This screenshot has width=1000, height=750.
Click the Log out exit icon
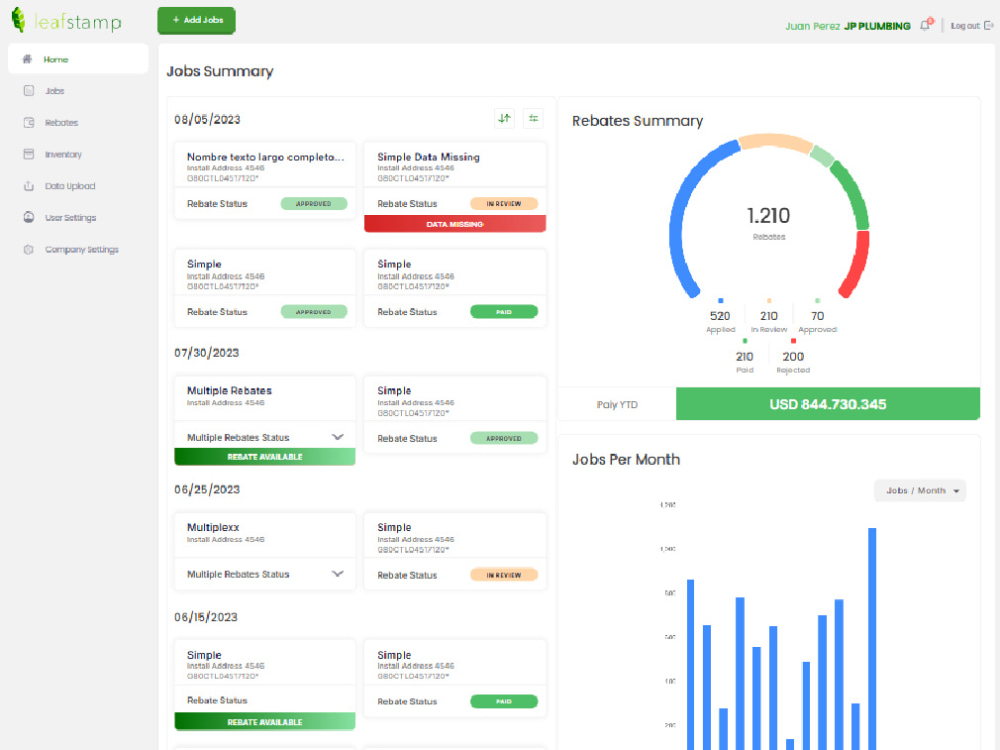click(x=989, y=26)
